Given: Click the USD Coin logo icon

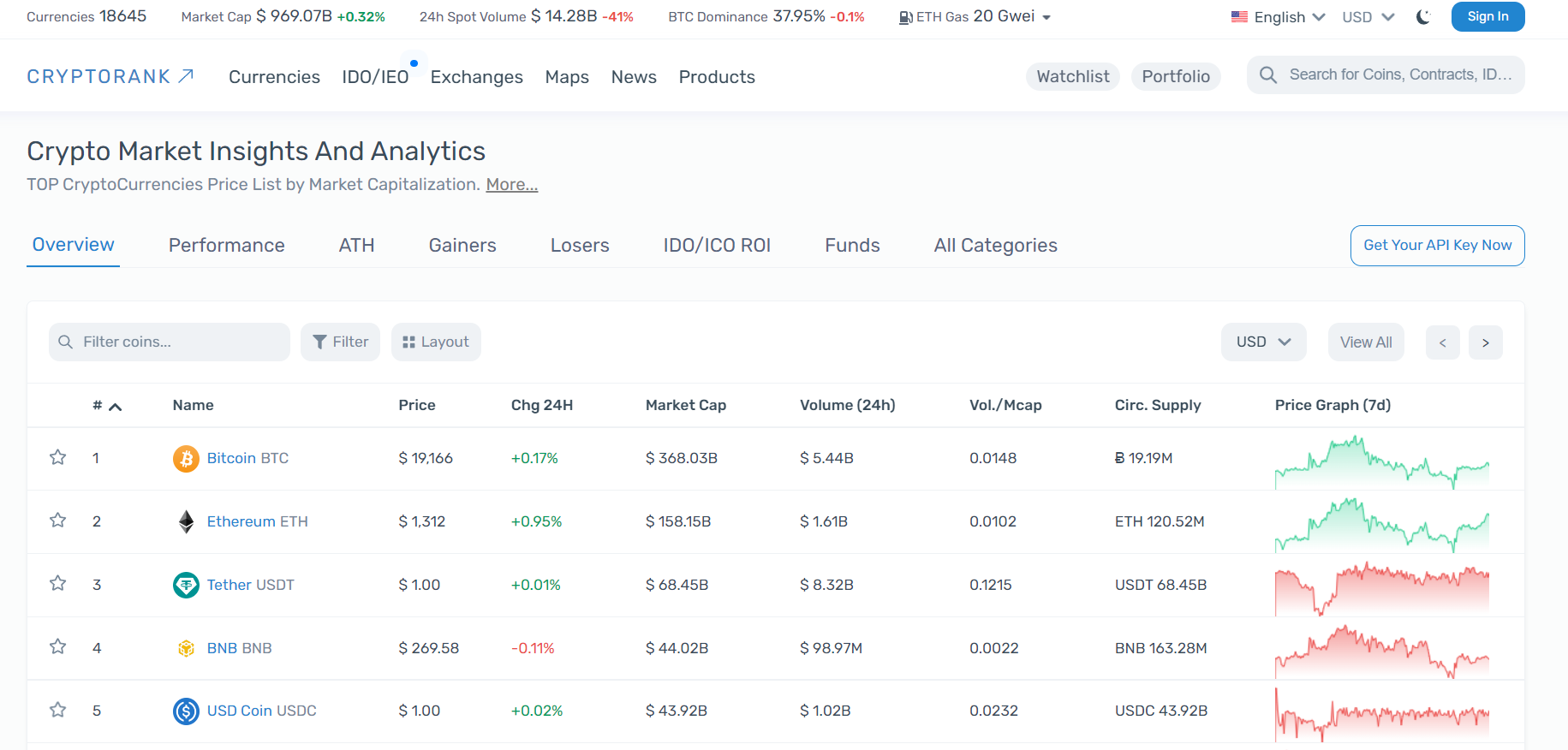Looking at the screenshot, I should (x=186, y=711).
